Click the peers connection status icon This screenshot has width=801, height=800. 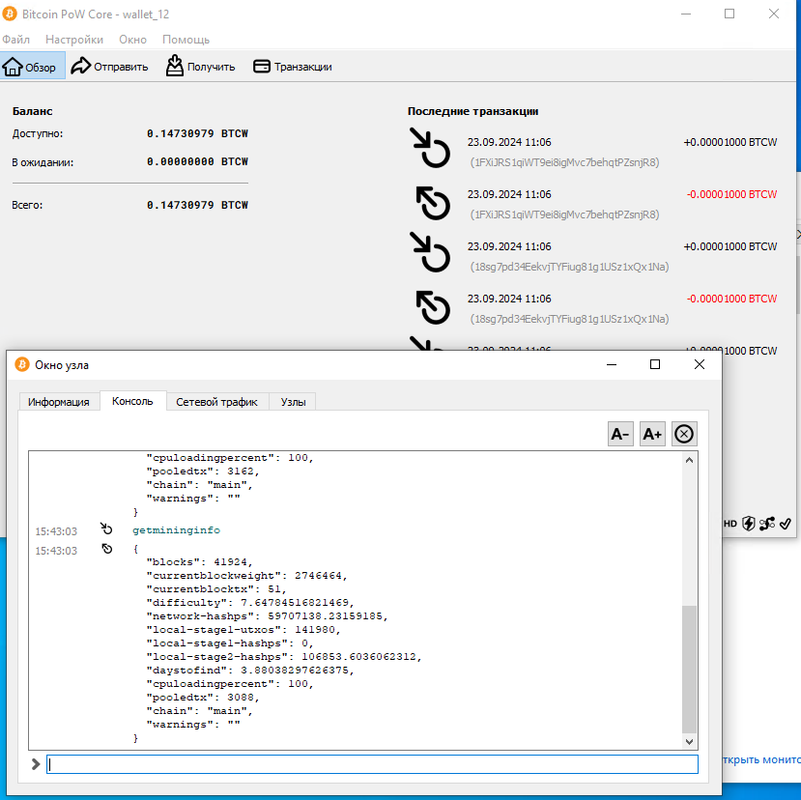pos(767,524)
